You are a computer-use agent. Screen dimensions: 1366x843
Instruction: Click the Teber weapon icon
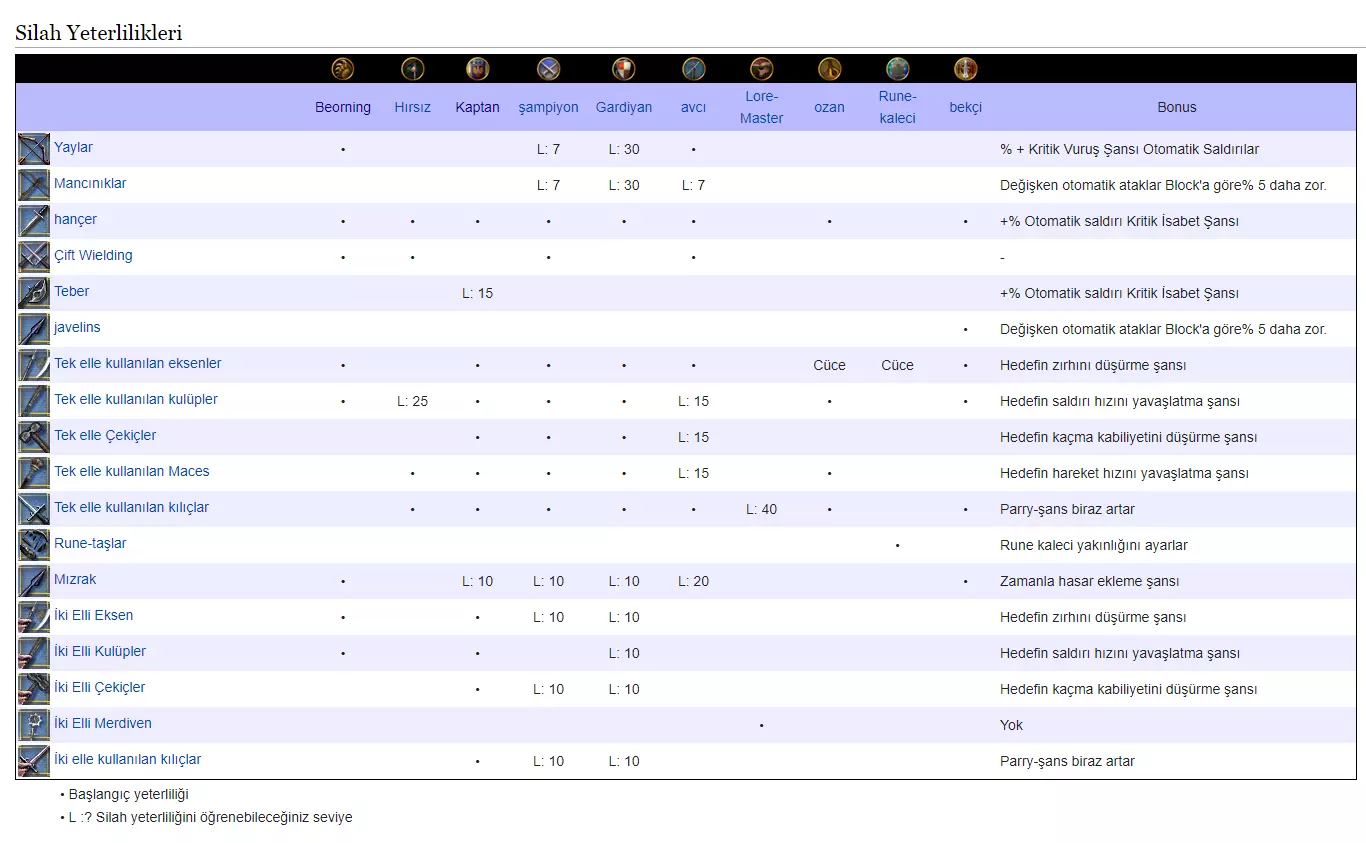34,293
